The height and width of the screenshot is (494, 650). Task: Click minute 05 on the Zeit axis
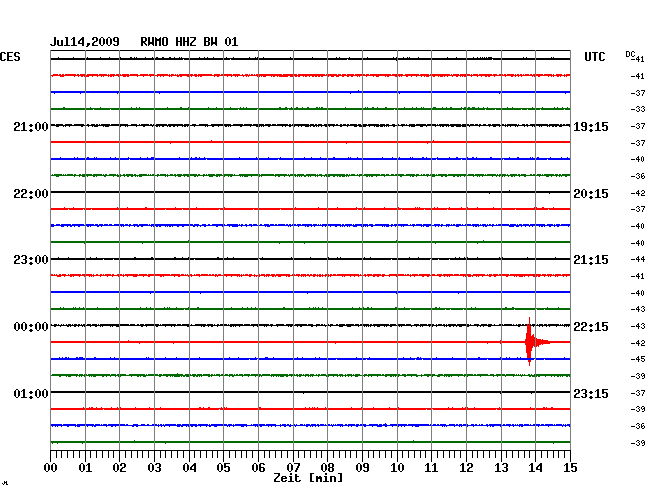(x=223, y=468)
